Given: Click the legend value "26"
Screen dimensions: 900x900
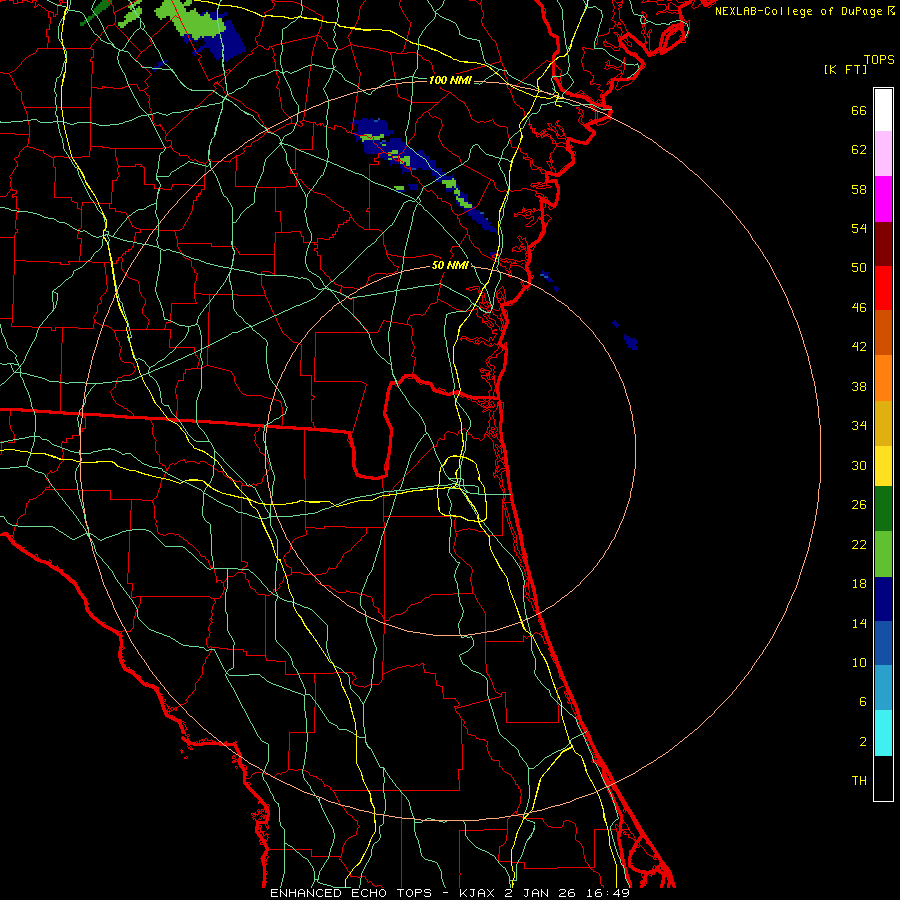Looking at the screenshot, I should pos(859,505).
